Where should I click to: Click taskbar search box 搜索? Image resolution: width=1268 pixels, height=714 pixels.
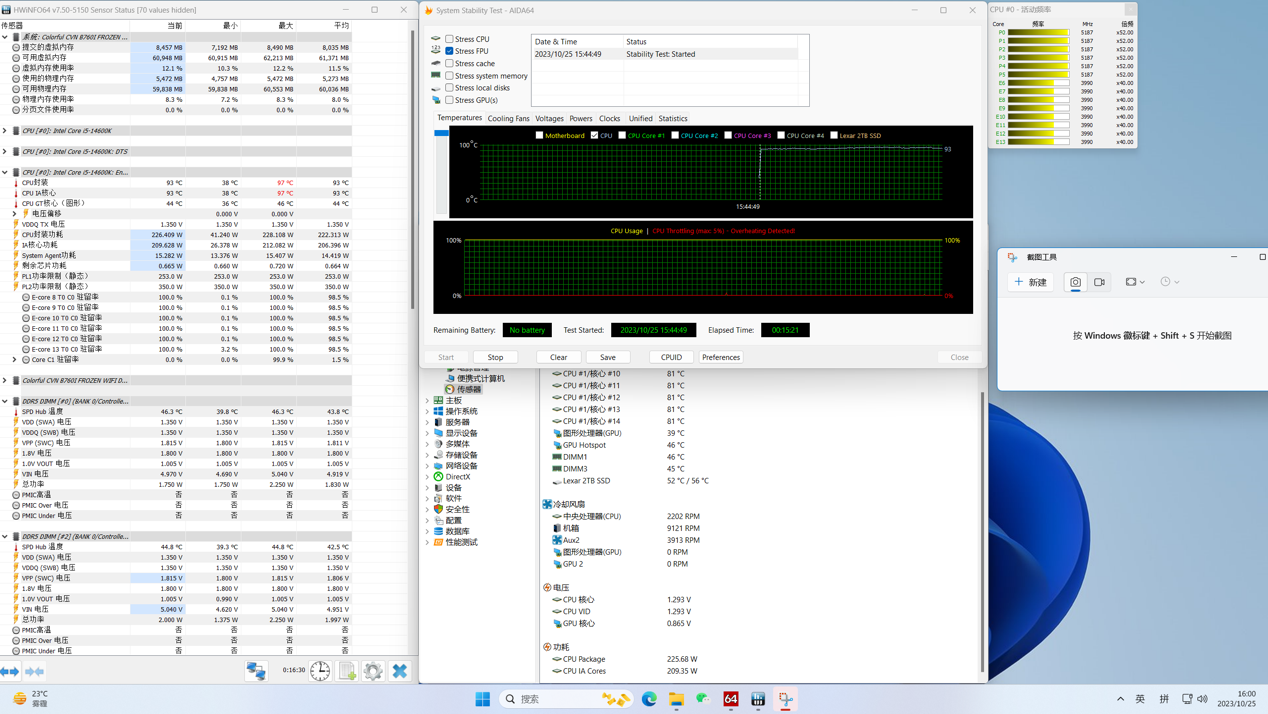click(x=568, y=699)
